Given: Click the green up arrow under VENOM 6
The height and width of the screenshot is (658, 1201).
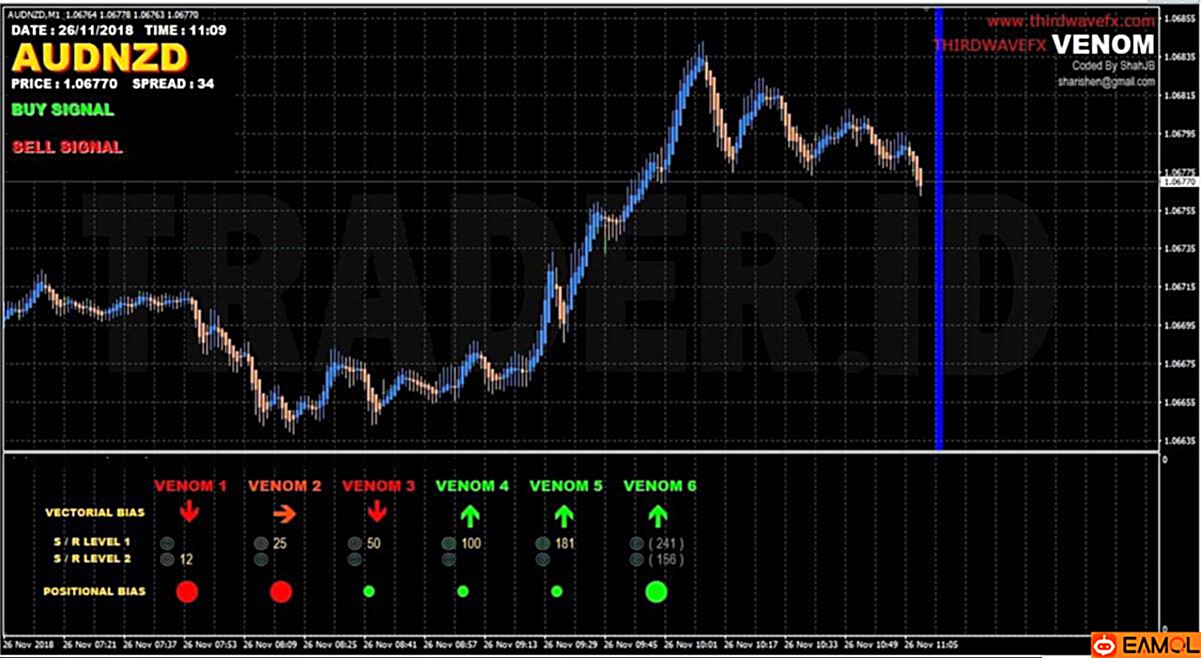Looking at the screenshot, I should tap(657, 516).
